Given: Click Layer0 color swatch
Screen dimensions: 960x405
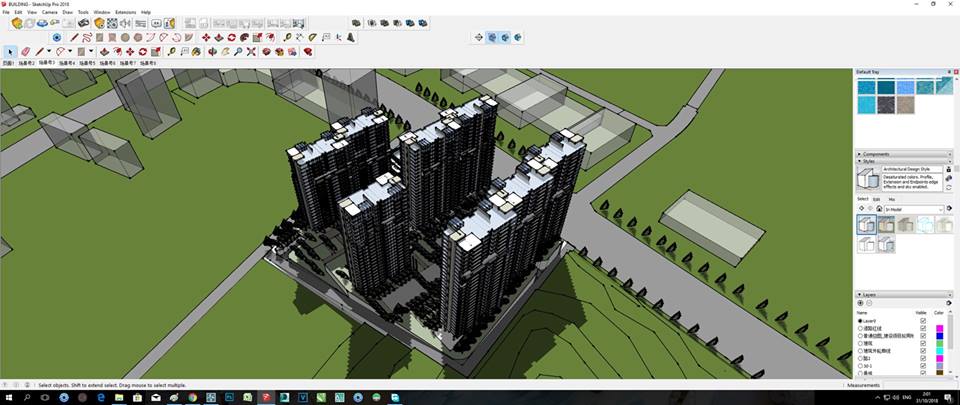Looking at the screenshot, I should click(x=940, y=320).
